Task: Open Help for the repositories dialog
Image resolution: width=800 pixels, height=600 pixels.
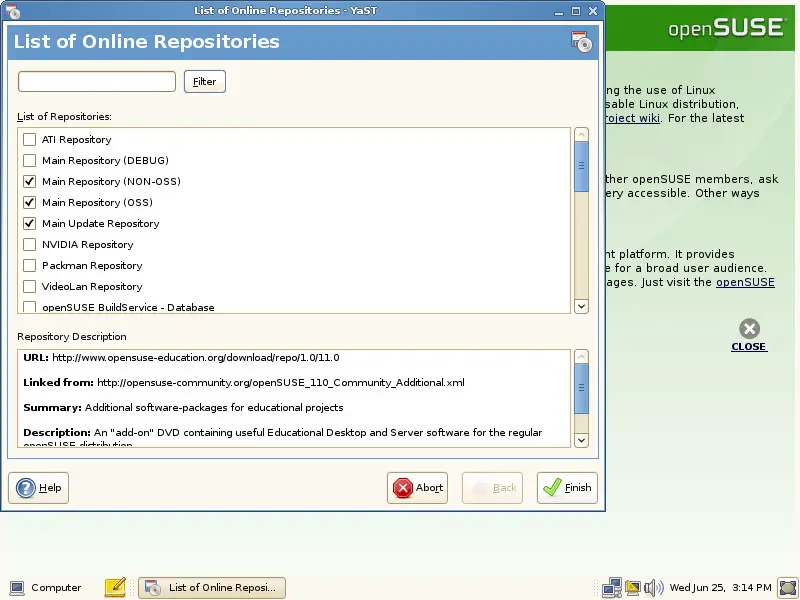Action: (x=38, y=488)
